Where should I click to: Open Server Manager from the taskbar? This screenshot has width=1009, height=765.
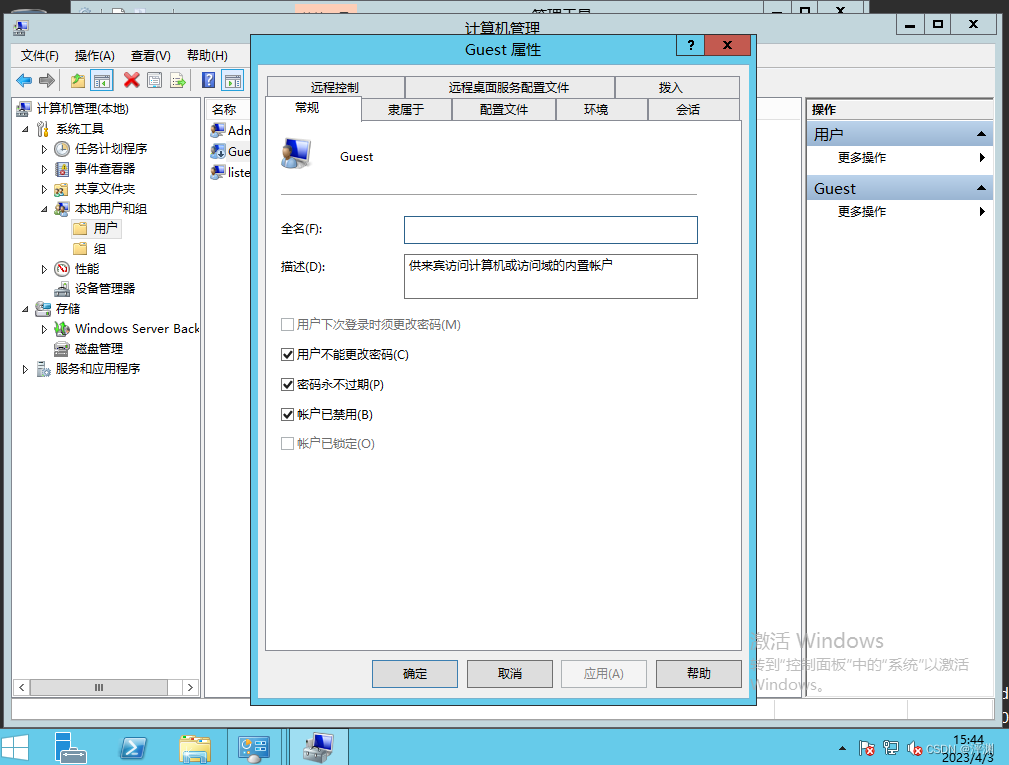click(x=70, y=748)
